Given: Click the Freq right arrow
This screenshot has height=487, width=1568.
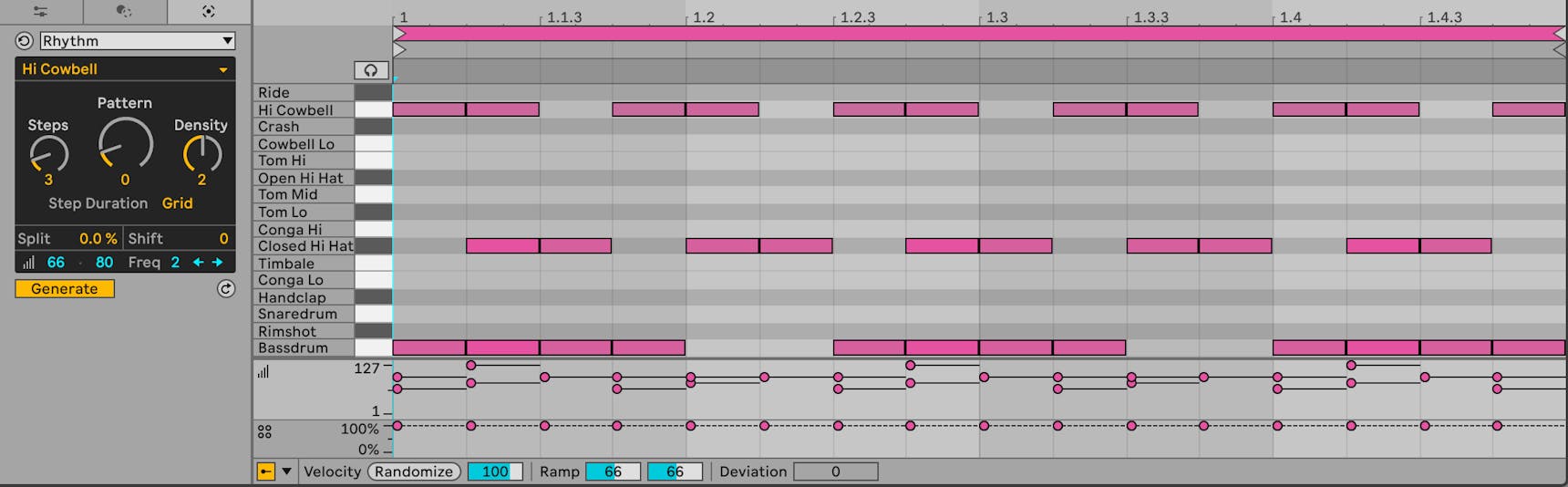Looking at the screenshot, I should [x=218, y=263].
